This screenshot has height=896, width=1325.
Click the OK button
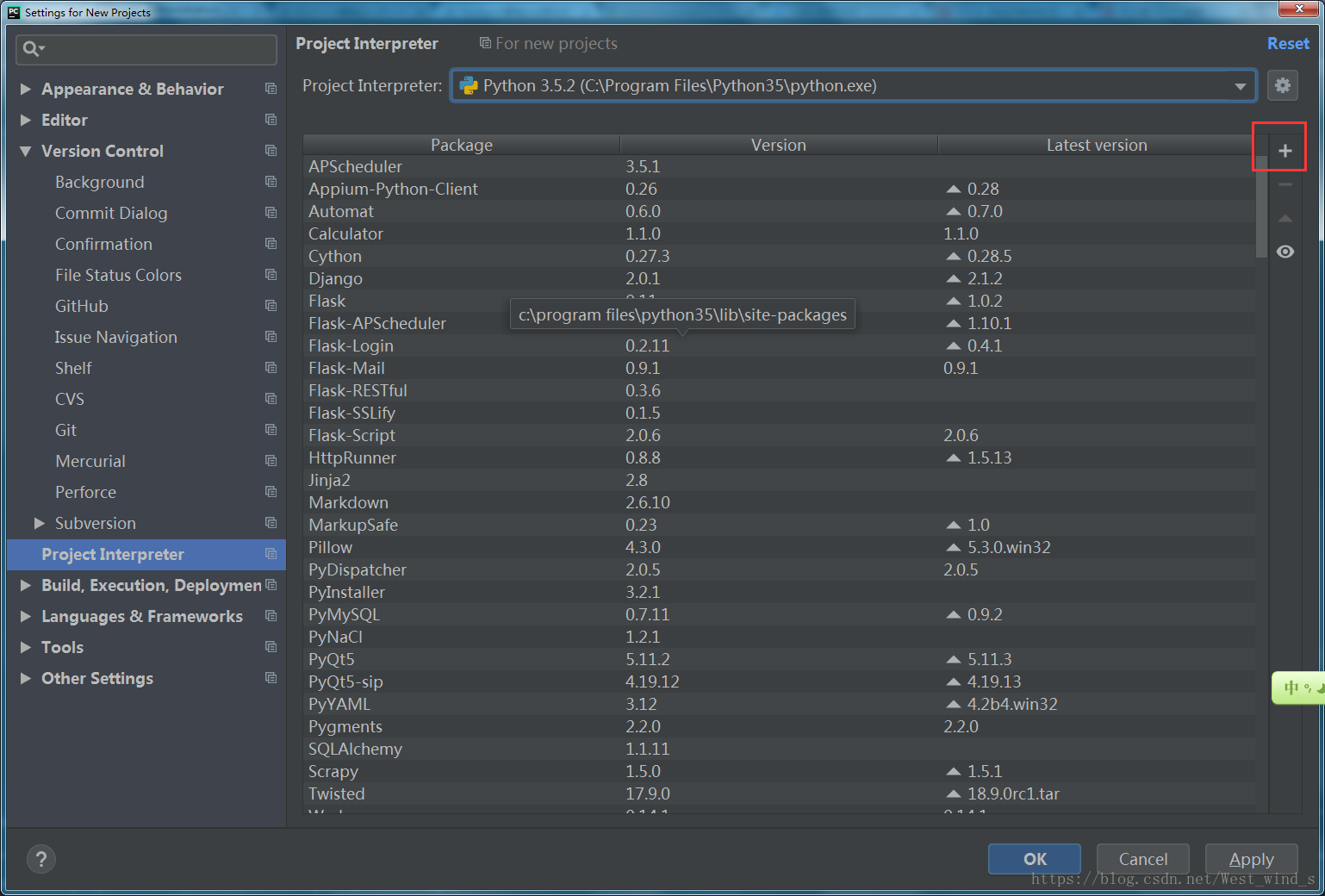click(x=1035, y=859)
